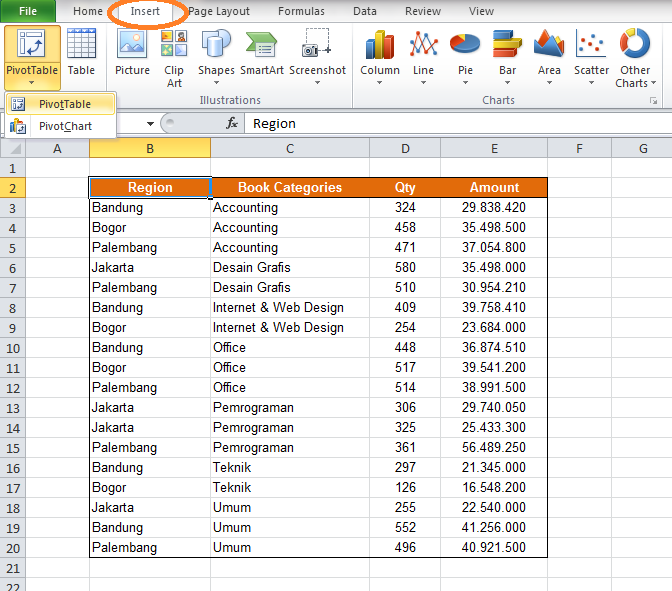Open the File tab

(x=28, y=11)
